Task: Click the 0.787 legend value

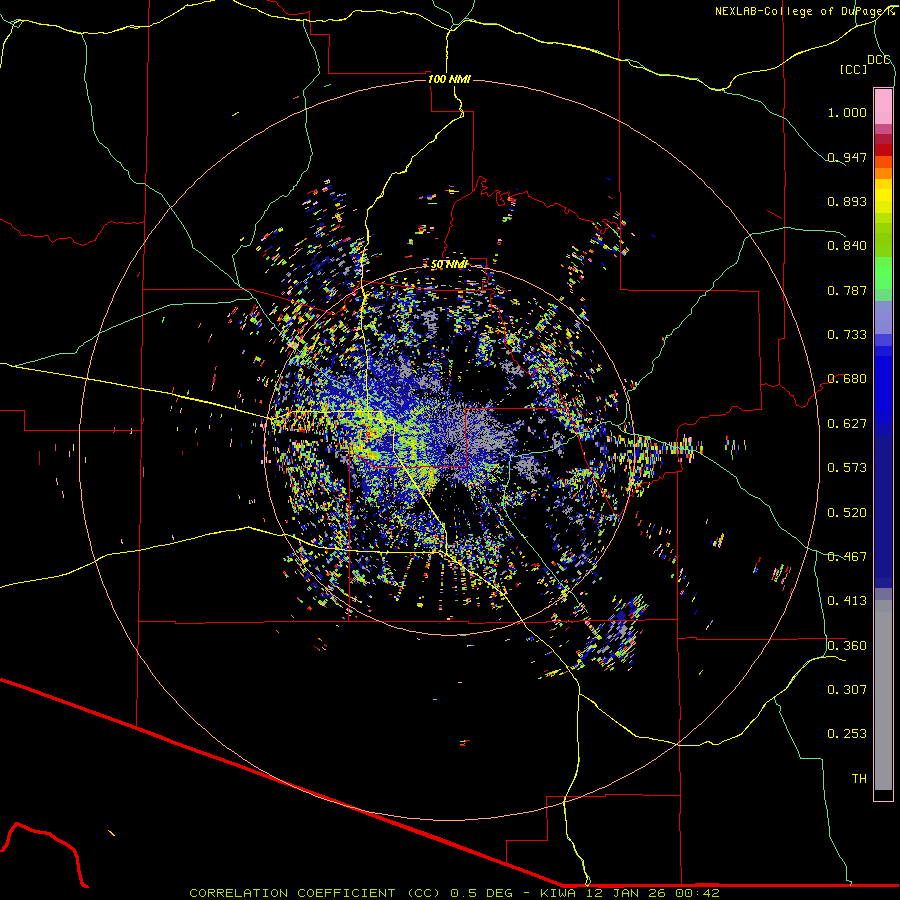Action: pyautogui.click(x=847, y=290)
